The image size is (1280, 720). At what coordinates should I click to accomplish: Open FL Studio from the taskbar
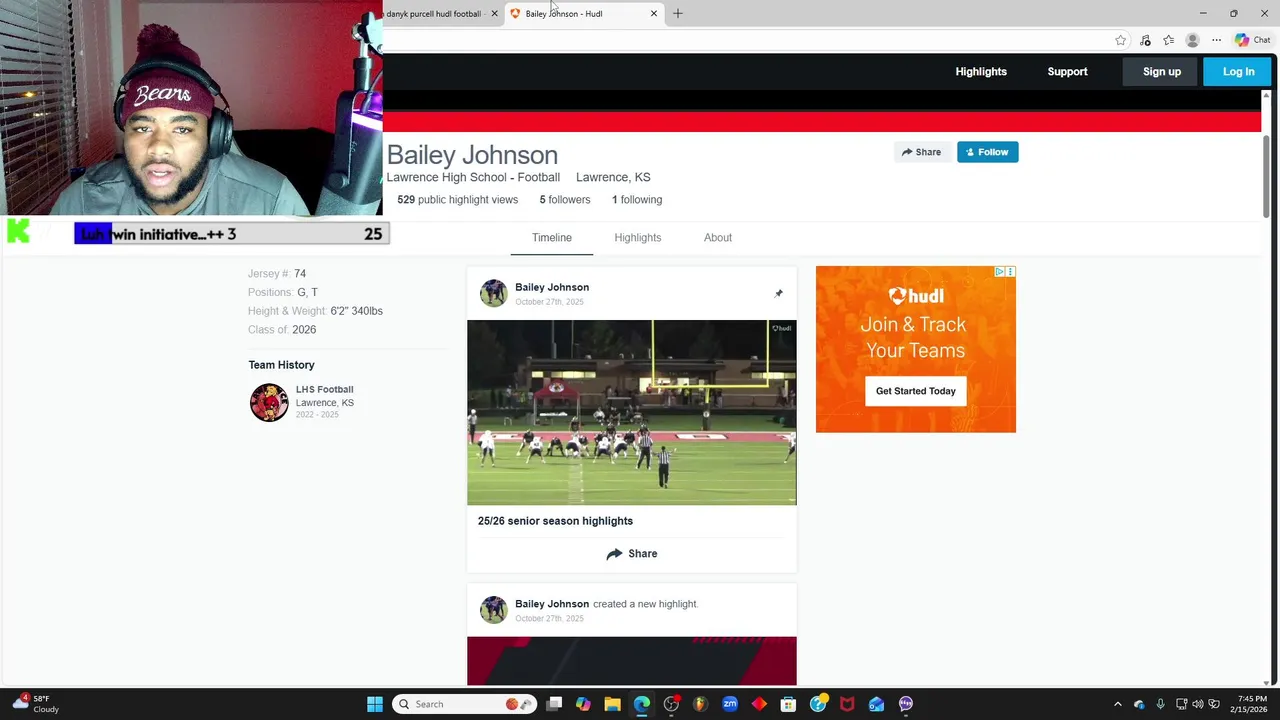[700, 704]
